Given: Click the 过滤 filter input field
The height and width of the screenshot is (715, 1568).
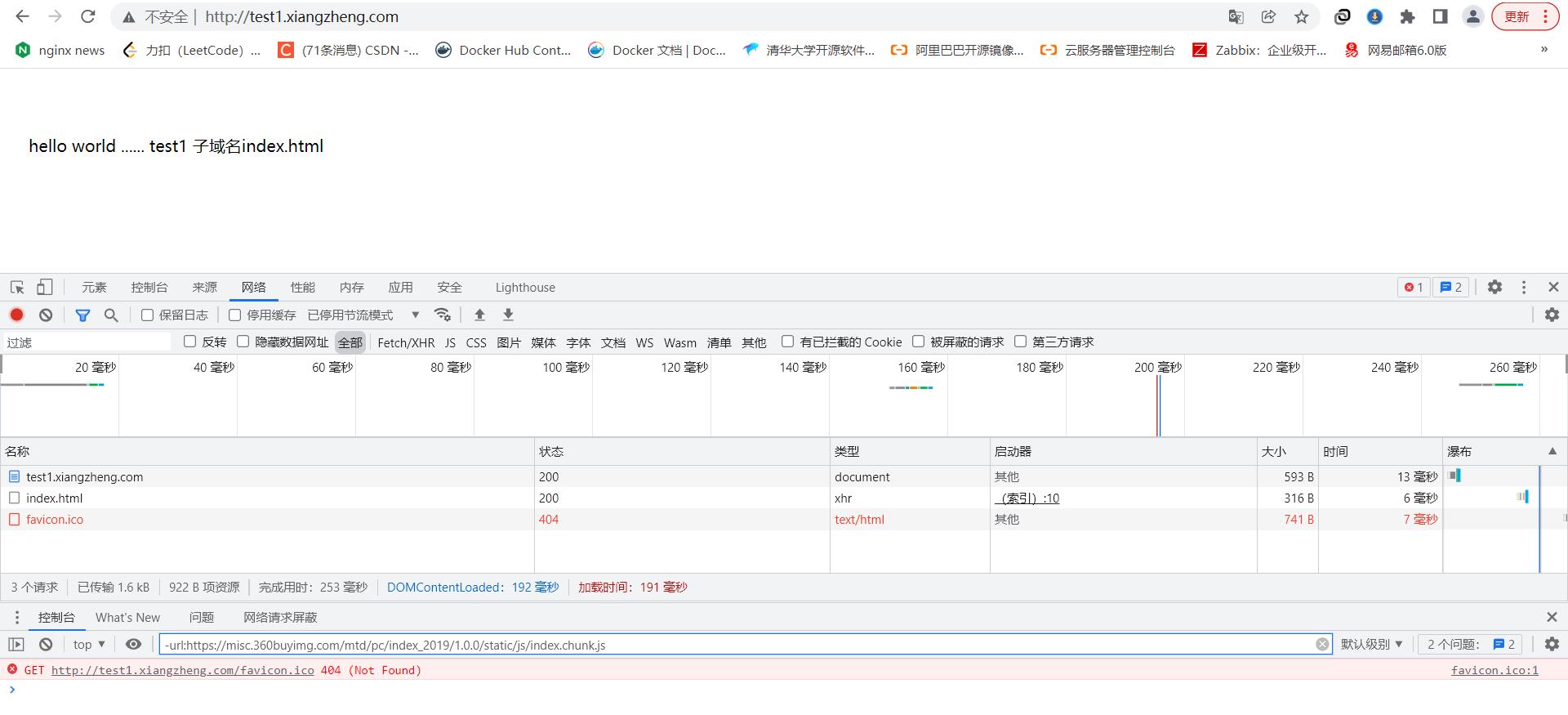Looking at the screenshot, I should click(x=87, y=342).
